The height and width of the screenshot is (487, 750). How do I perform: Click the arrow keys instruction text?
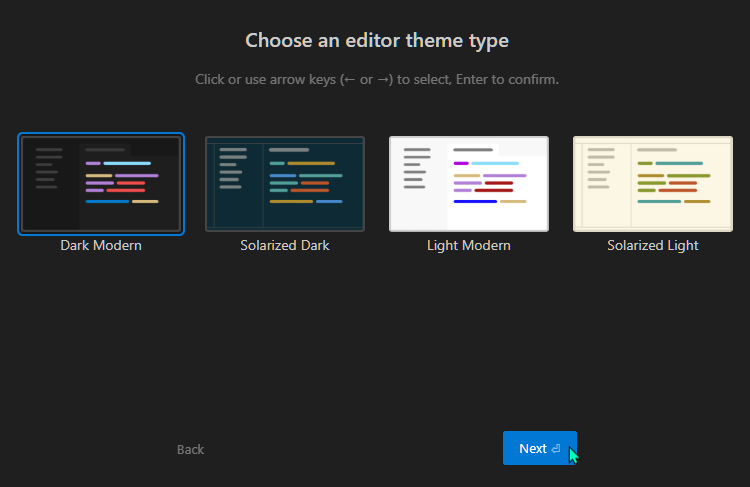coord(377,79)
